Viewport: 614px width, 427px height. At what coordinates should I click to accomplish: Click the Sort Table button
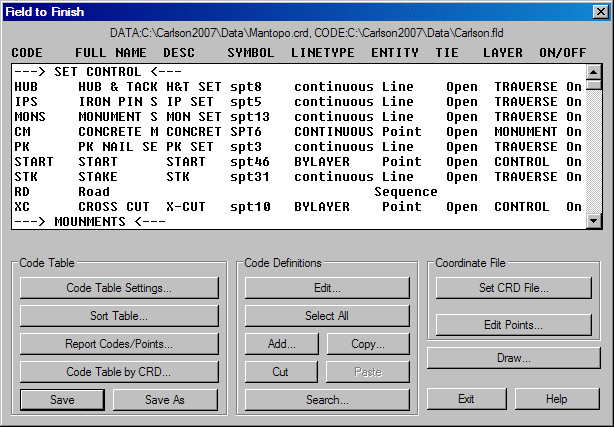point(119,316)
